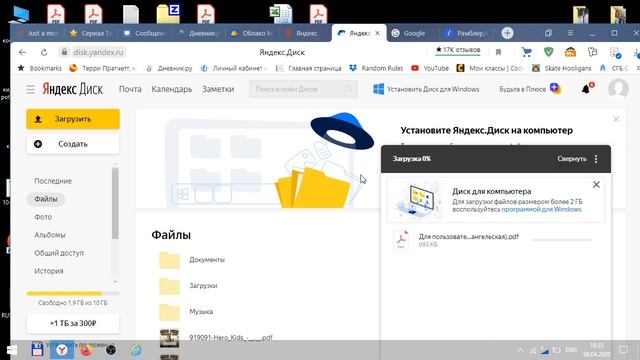Click the 17К отзывов rating badge
The height and width of the screenshot is (360, 640).
[458, 50]
